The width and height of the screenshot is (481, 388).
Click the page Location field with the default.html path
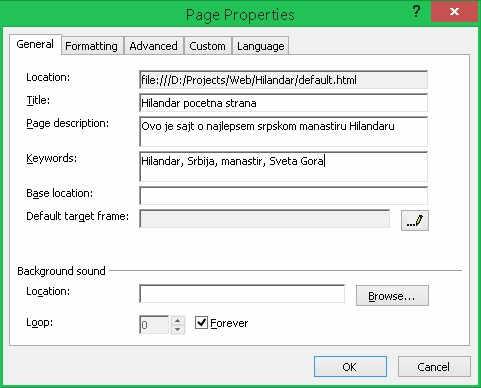pyautogui.click(x=283, y=80)
